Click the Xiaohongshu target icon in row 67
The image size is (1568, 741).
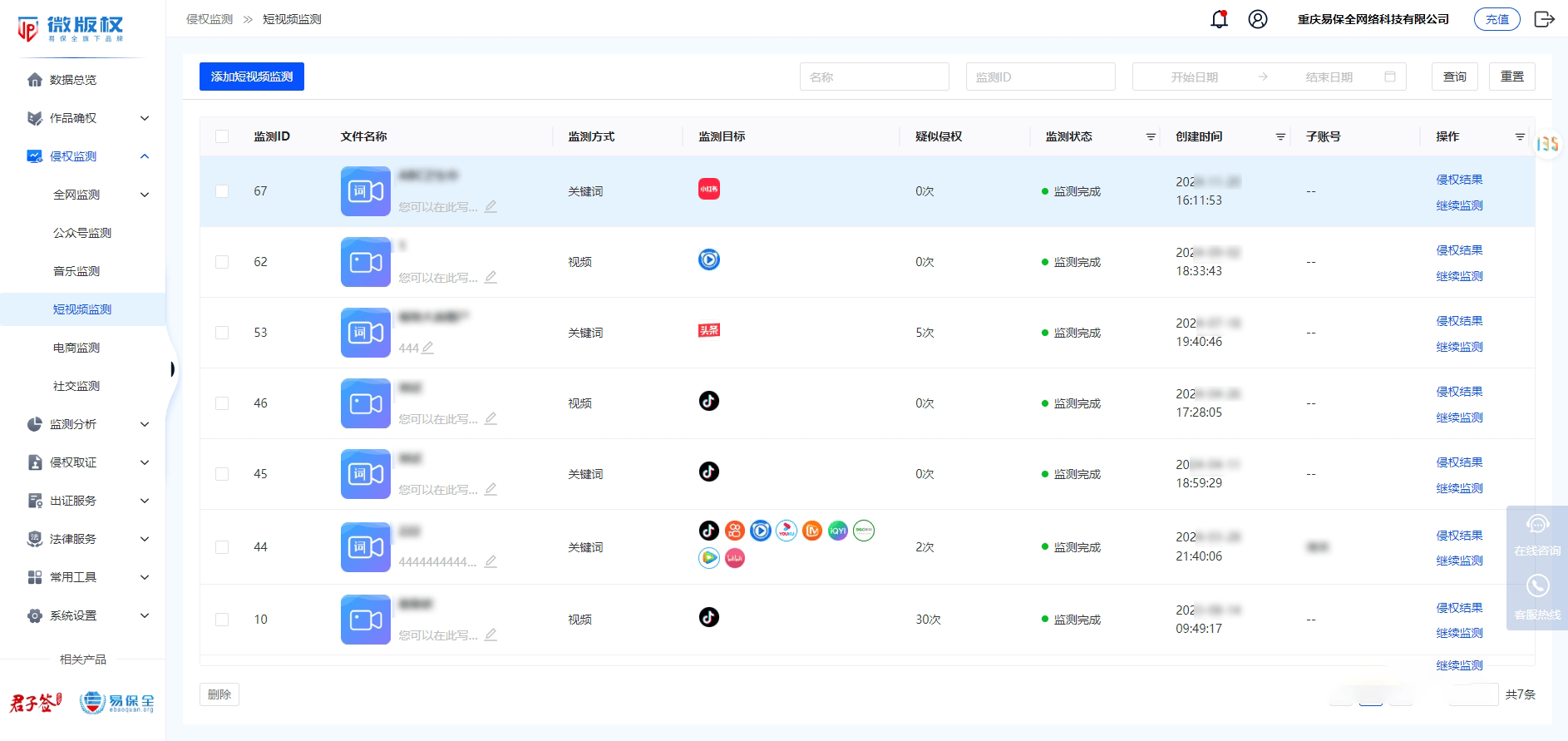tap(708, 189)
